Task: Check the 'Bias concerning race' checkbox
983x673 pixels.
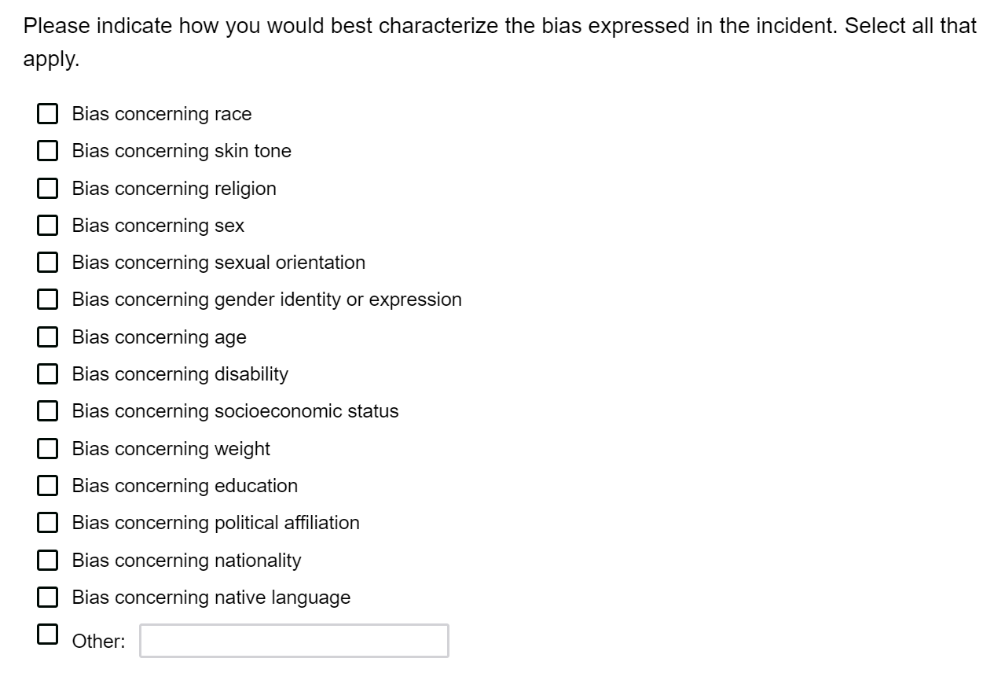Action: tap(47, 114)
